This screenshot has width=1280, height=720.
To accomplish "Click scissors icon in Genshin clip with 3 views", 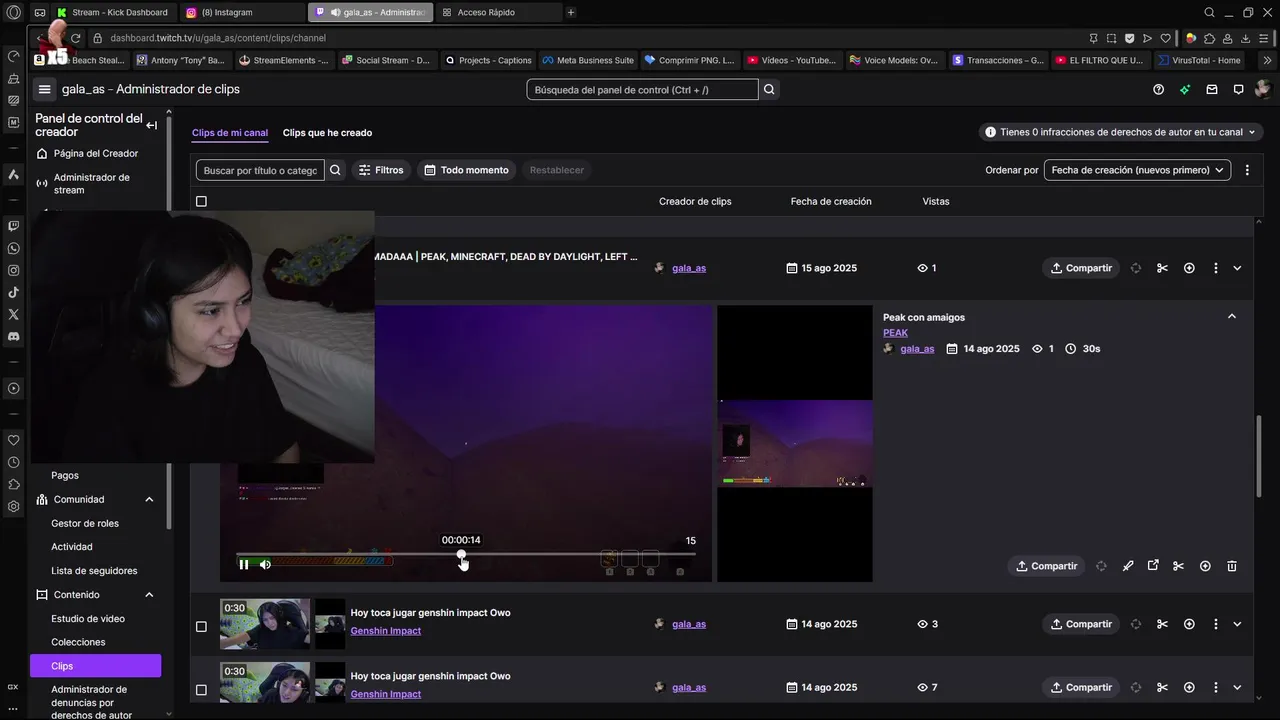I will (x=1162, y=624).
